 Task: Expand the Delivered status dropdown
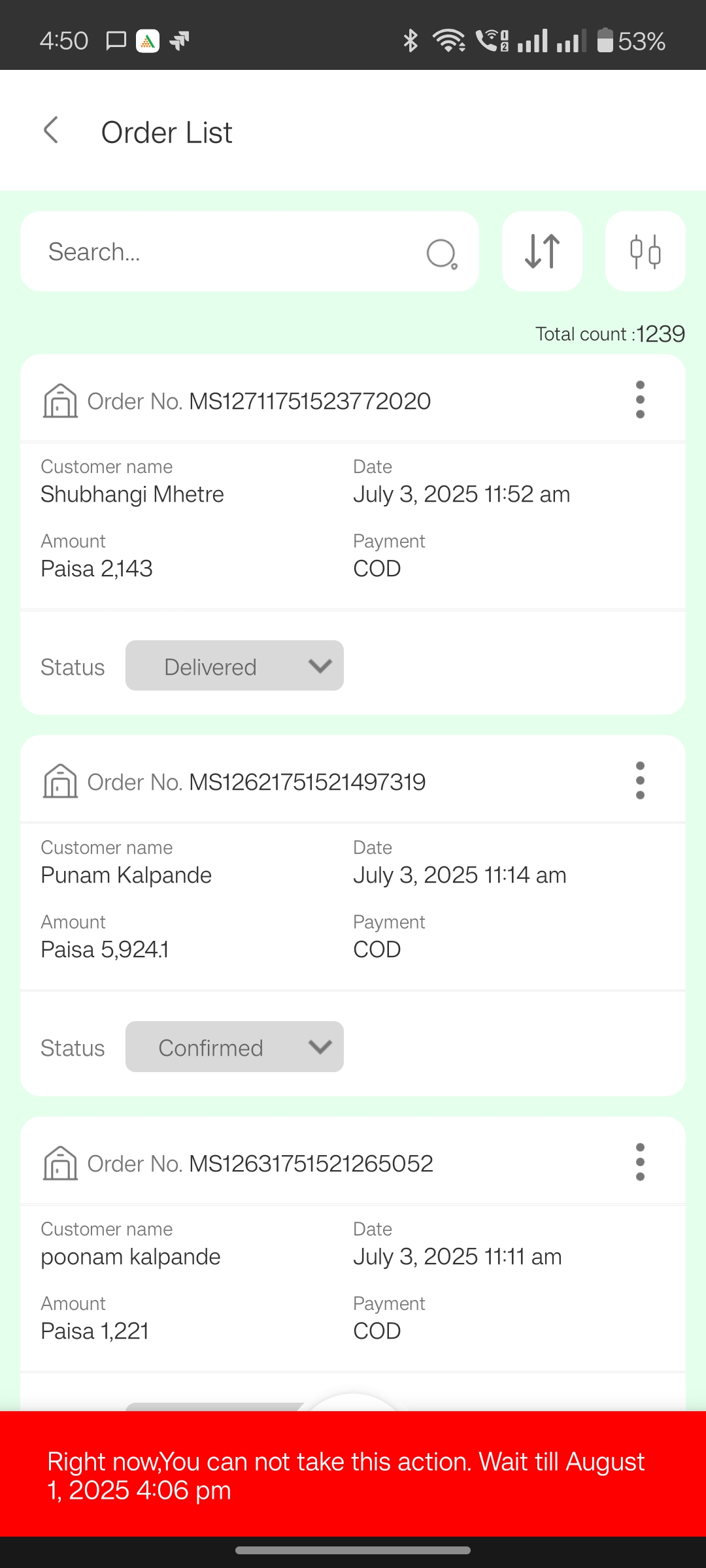pos(235,666)
